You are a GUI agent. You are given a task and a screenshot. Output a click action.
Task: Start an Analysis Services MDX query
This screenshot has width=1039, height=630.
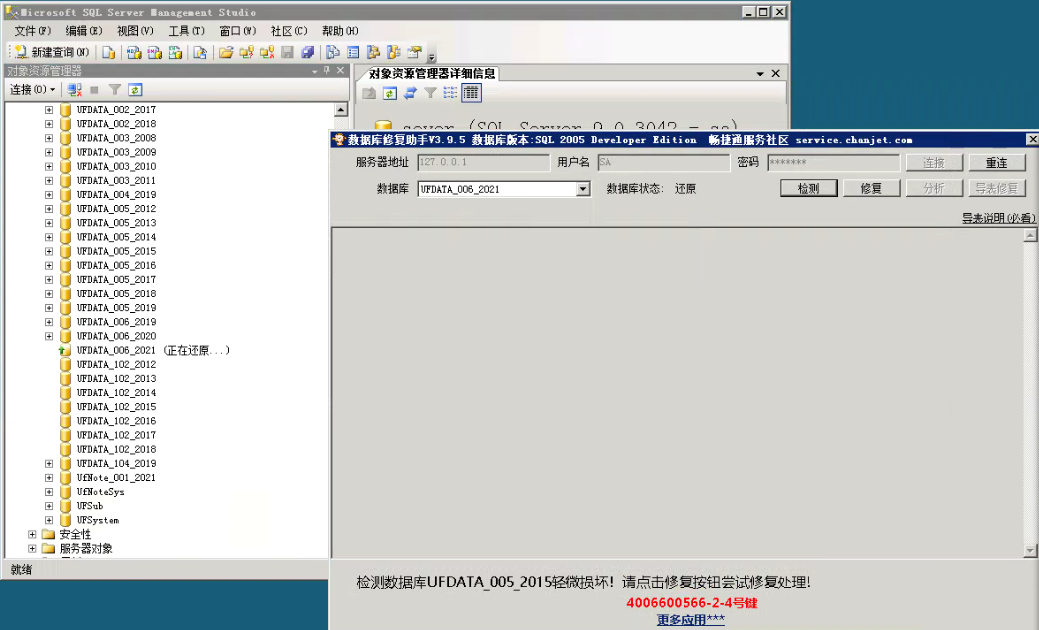134,52
